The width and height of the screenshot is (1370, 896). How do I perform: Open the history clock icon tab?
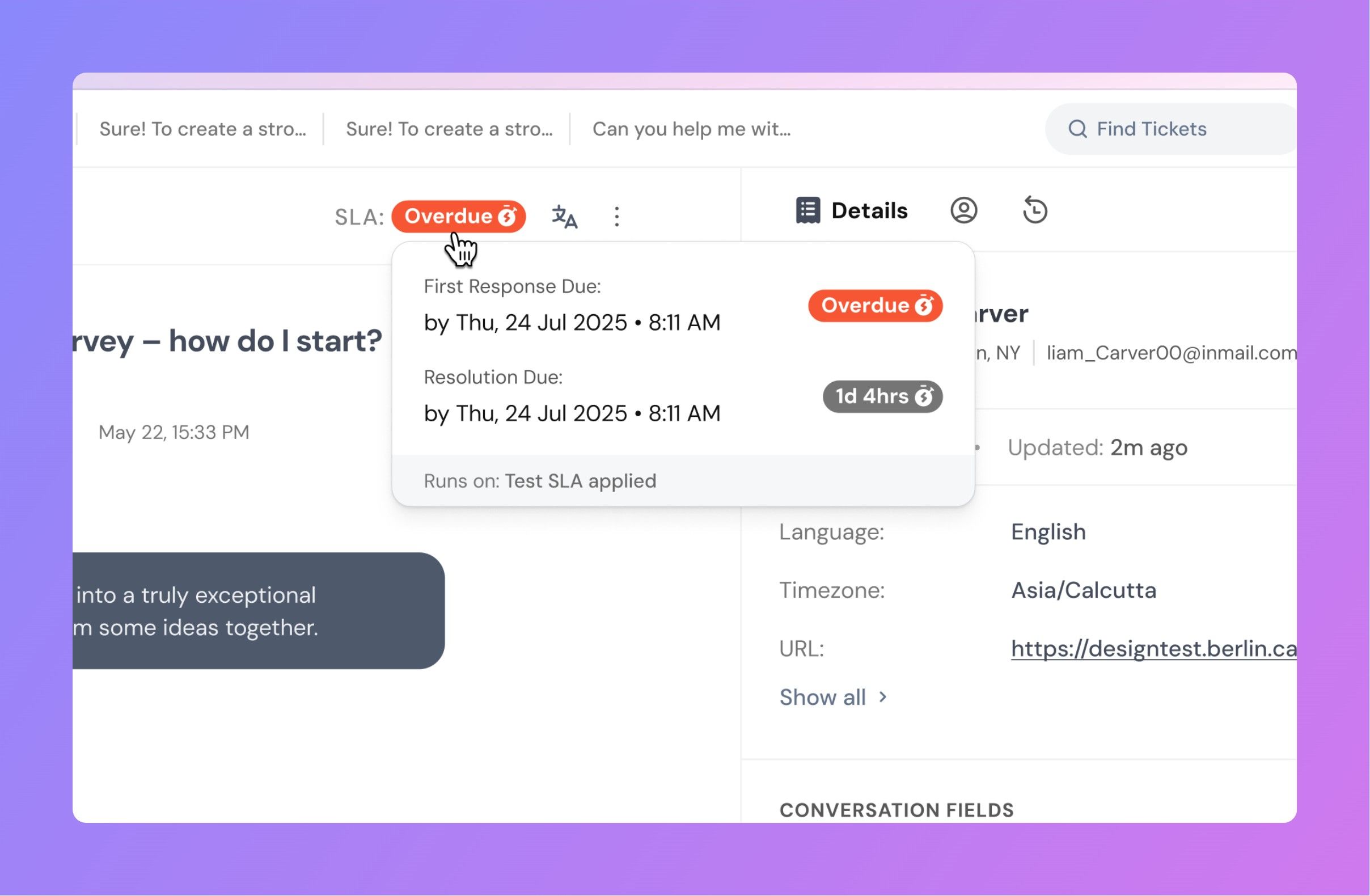(1035, 210)
